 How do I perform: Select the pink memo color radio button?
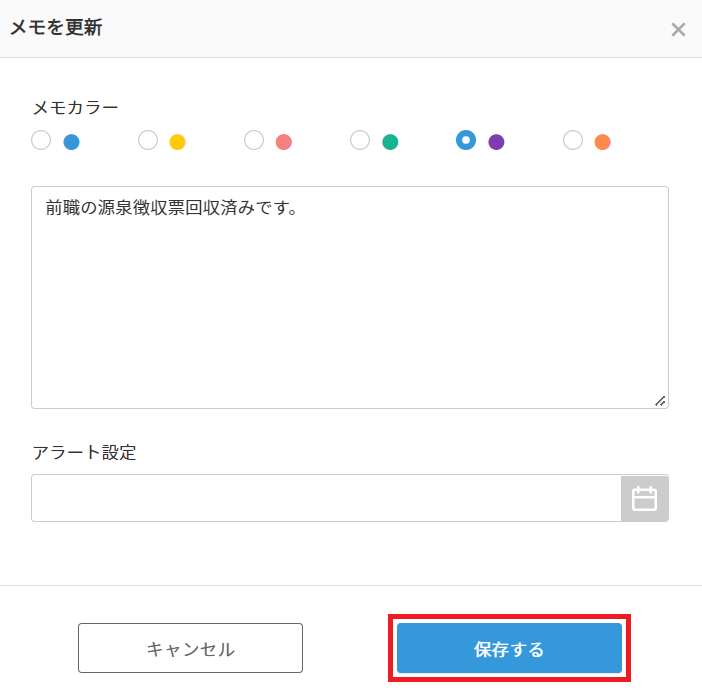click(x=254, y=140)
